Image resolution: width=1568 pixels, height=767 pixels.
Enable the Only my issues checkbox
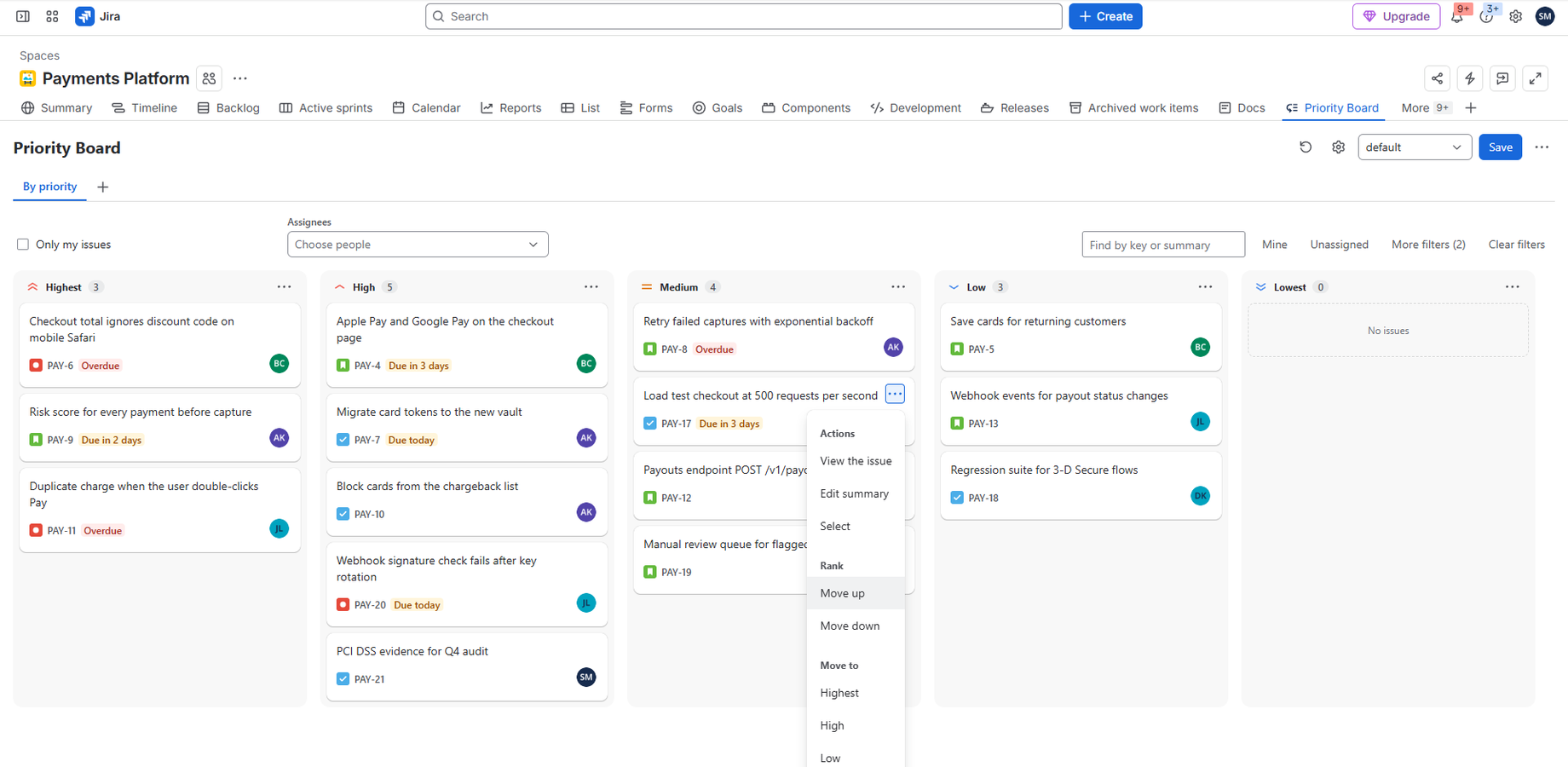(23, 245)
